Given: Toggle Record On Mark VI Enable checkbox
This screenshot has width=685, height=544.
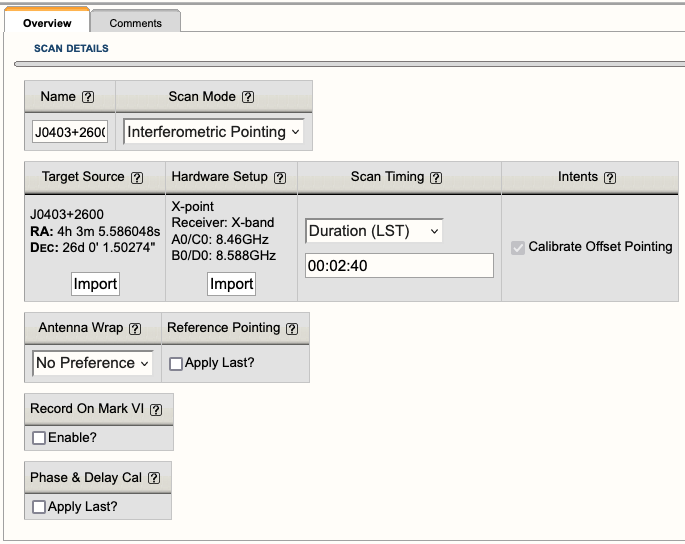Looking at the screenshot, I should [x=39, y=438].
